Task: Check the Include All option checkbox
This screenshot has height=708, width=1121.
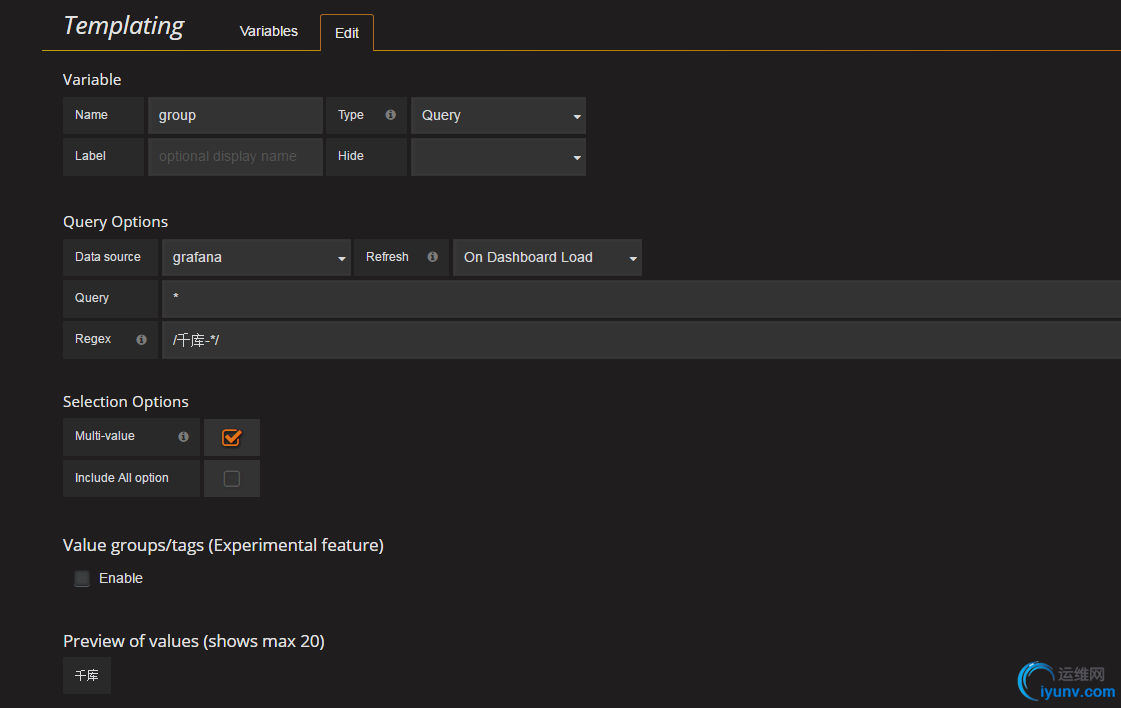Action: [232, 478]
